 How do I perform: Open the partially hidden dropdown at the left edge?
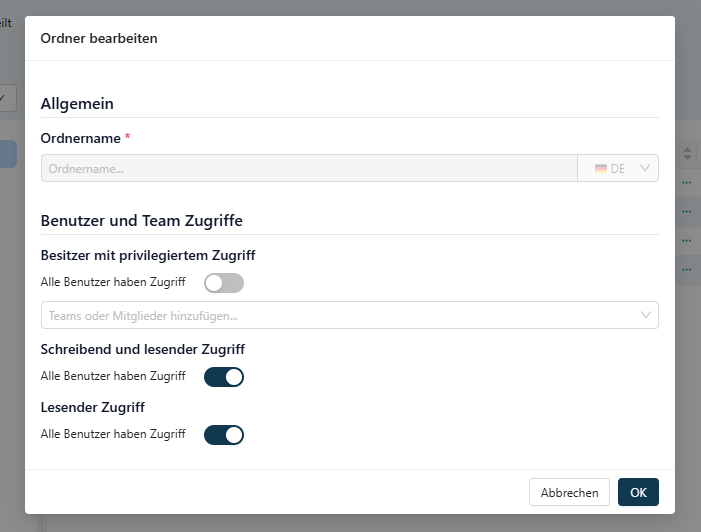pos(8,98)
